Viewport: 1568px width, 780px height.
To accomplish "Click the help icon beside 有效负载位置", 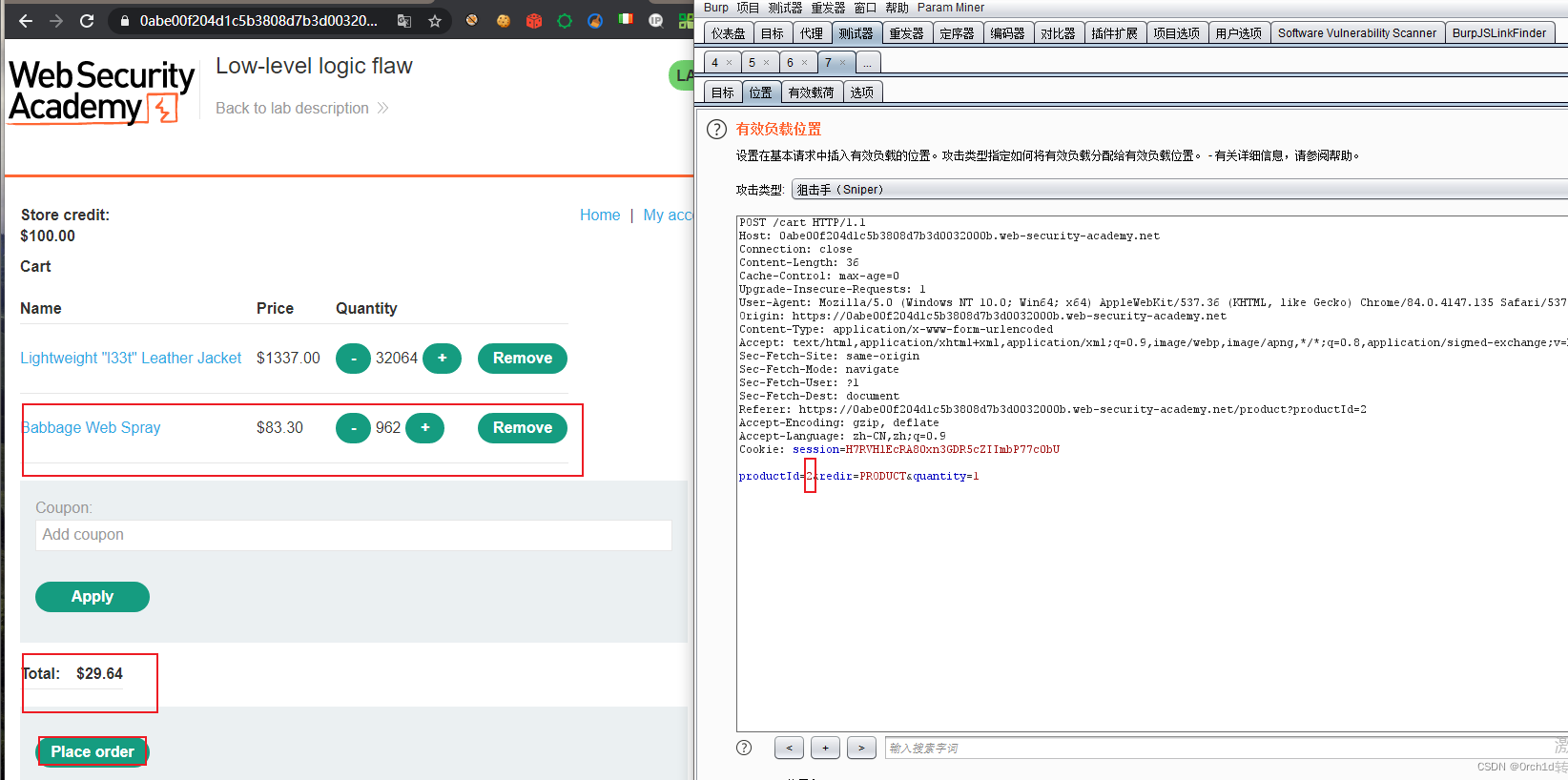I will point(716,130).
